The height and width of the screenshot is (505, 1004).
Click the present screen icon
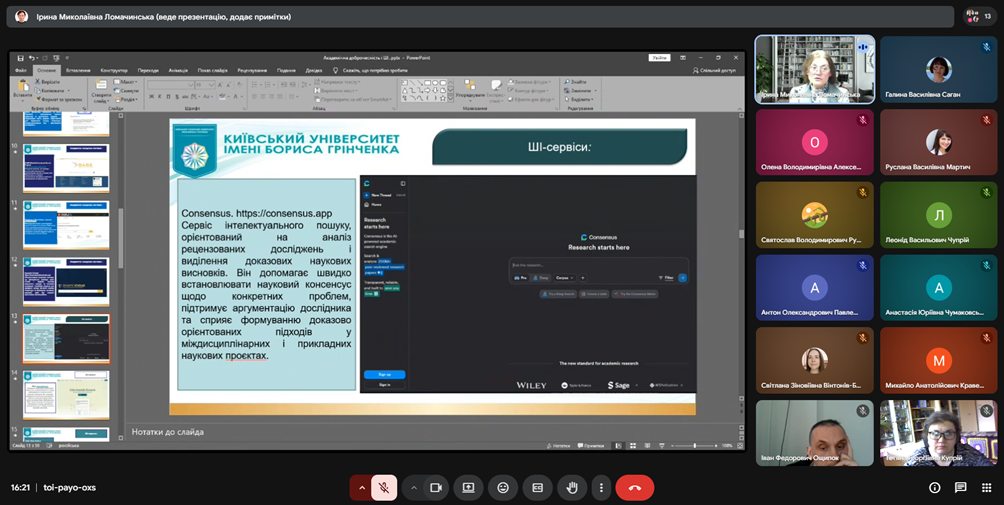[x=467, y=487]
